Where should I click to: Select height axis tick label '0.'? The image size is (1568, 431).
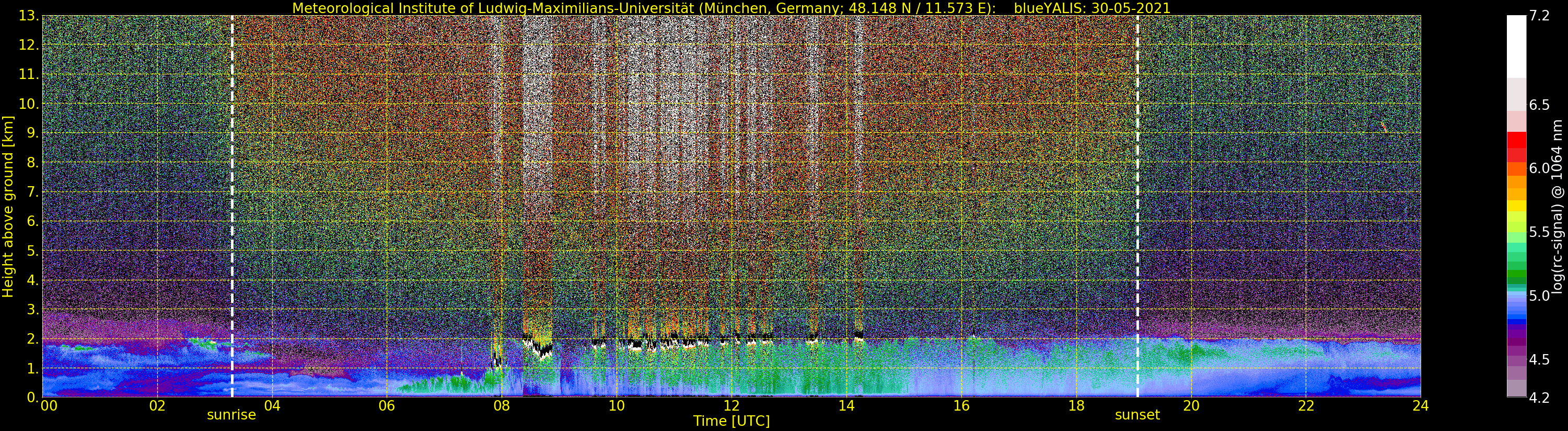click(33, 398)
